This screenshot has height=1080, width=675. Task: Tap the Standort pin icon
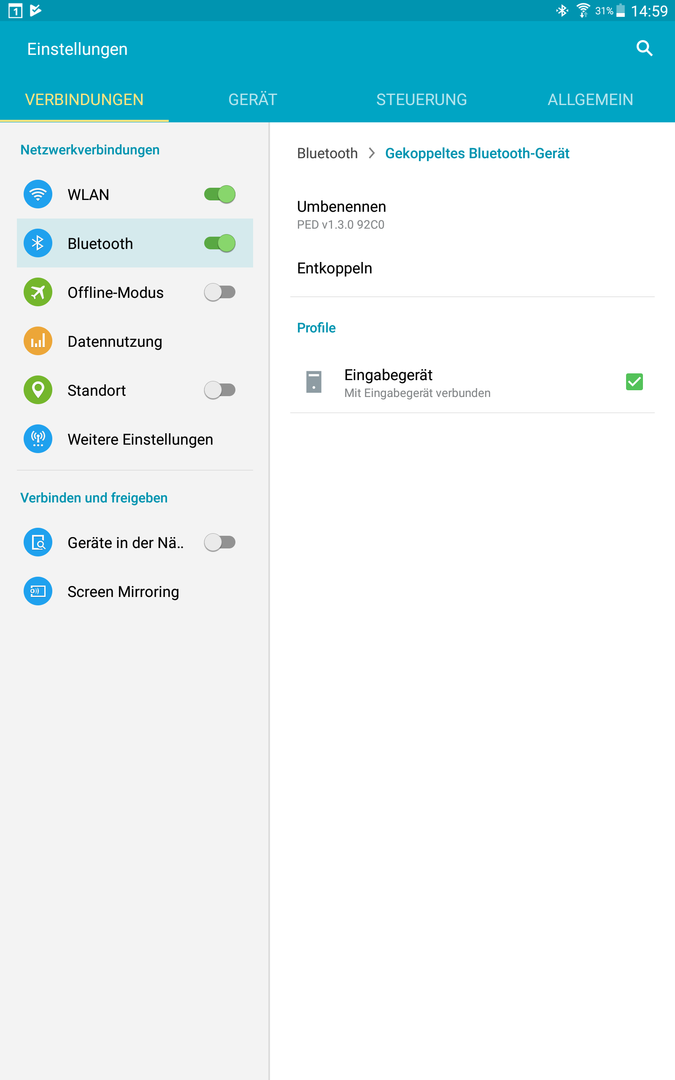coord(38,390)
